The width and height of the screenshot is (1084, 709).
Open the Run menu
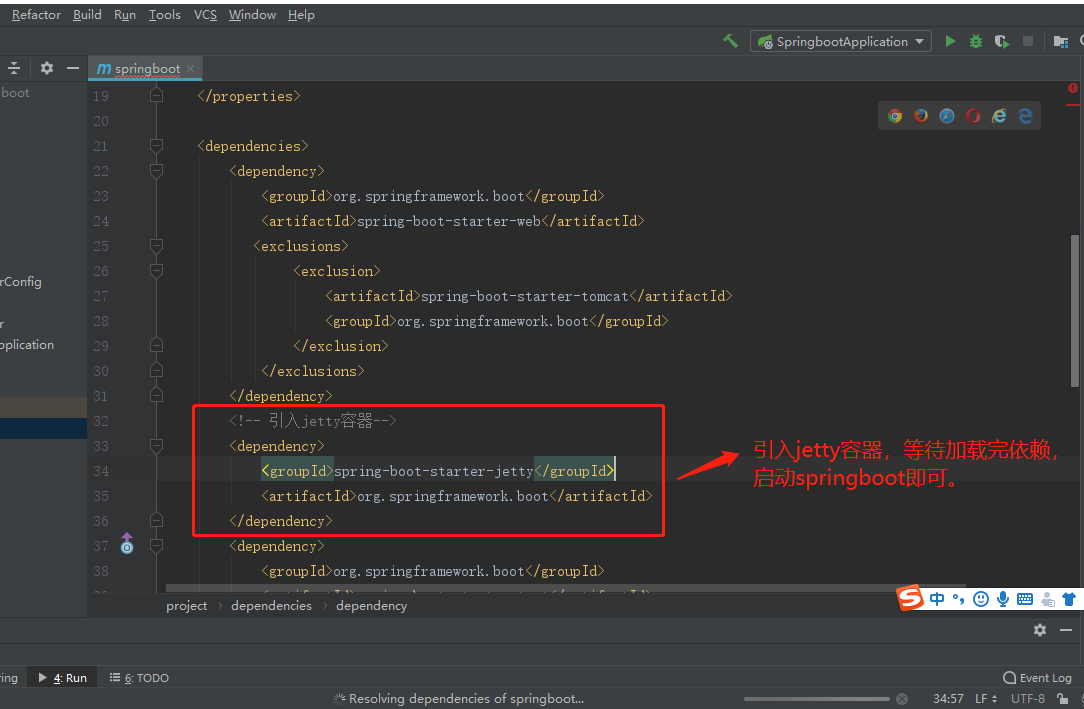(124, 15)
